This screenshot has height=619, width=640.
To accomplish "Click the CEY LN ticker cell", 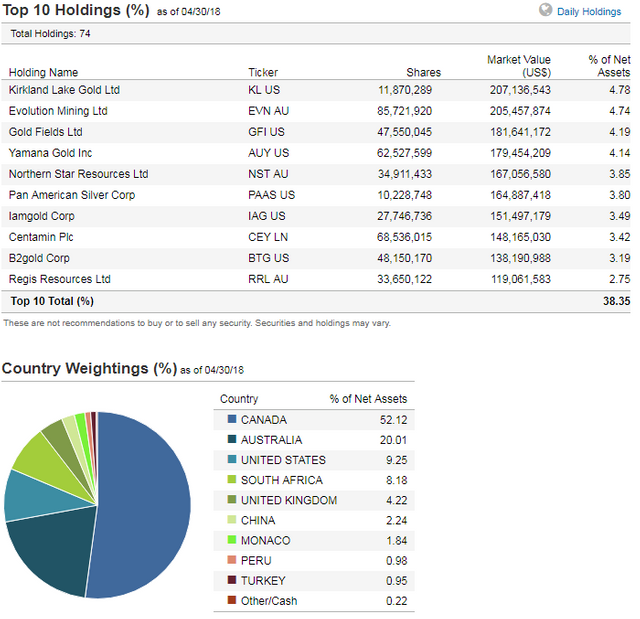I will click(x=268, y=237).
